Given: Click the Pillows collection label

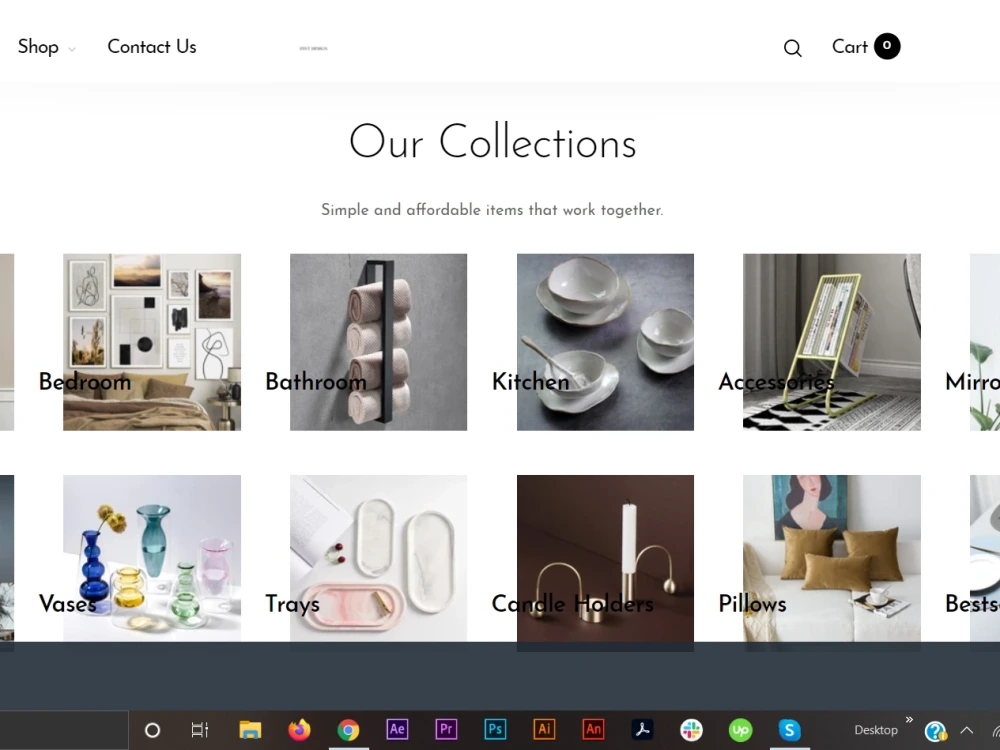Looking at the screenshot, I should tap(753, 603).
